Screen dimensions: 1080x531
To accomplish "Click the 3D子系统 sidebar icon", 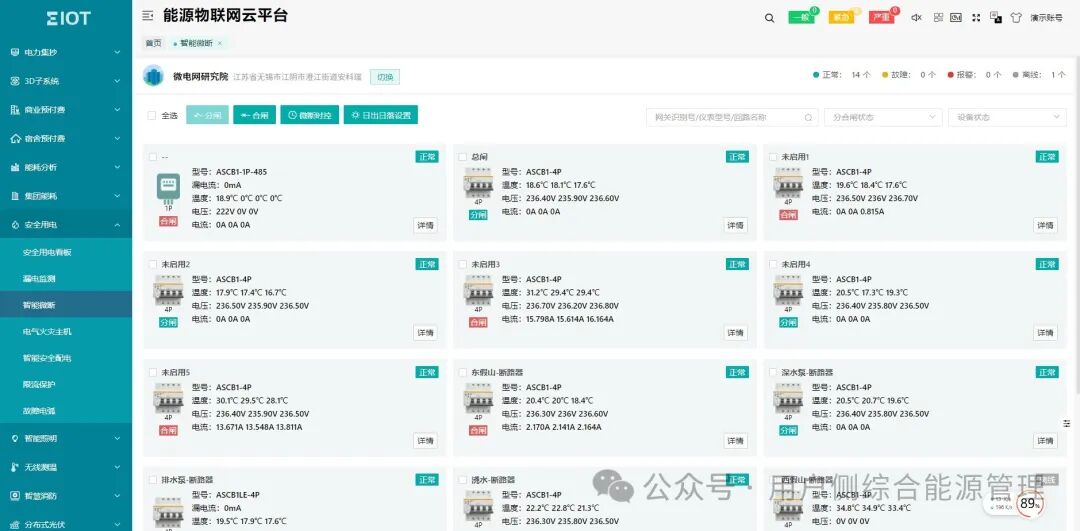I will click(x=15, y=81).
